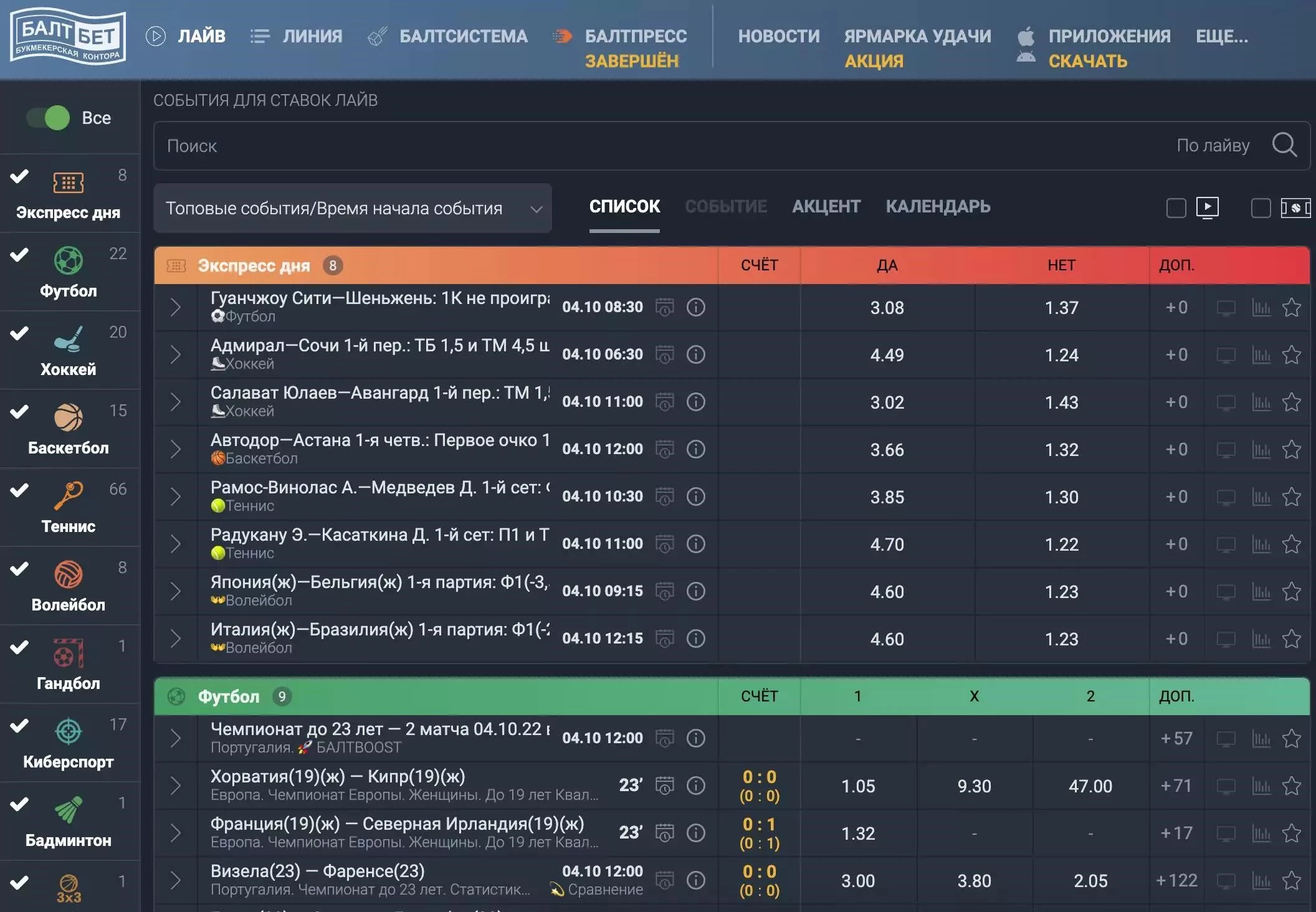Open info icon for Визела(23)—Фаренсе(23) row
This screenshot has height=912, width=1316.
695,880
